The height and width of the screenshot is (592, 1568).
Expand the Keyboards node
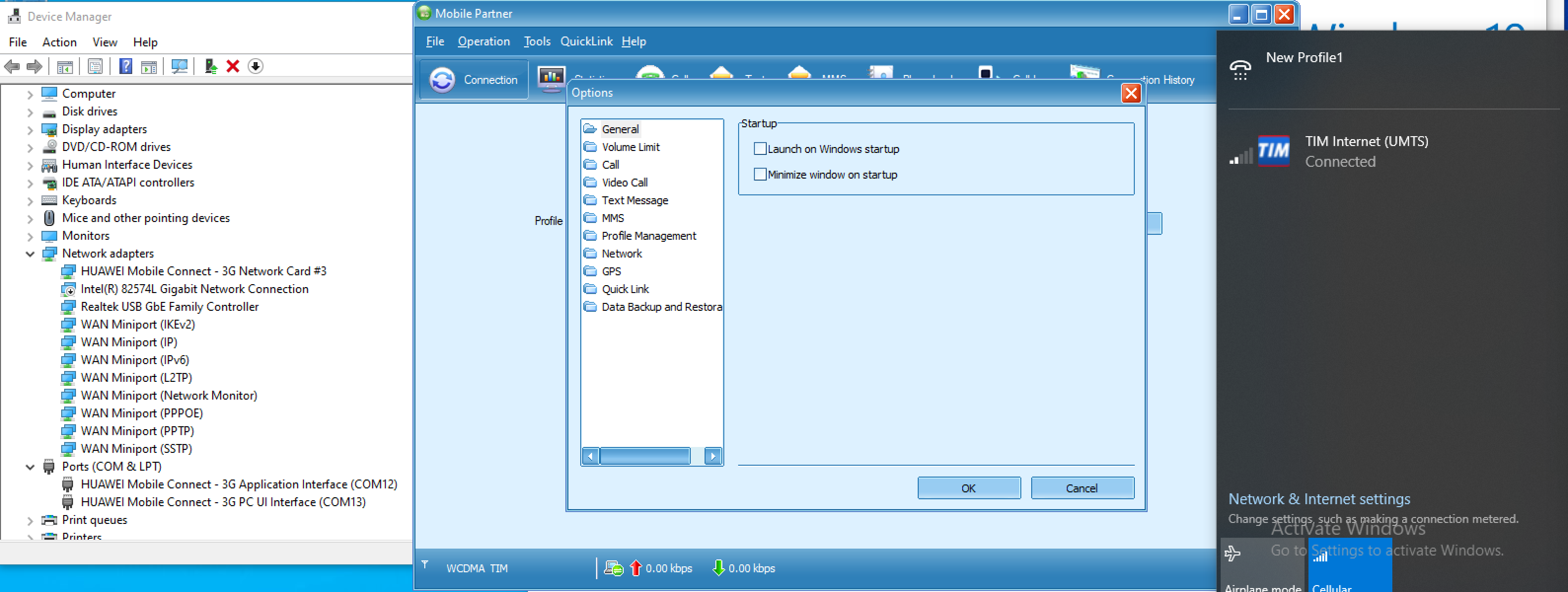point(30,201)
